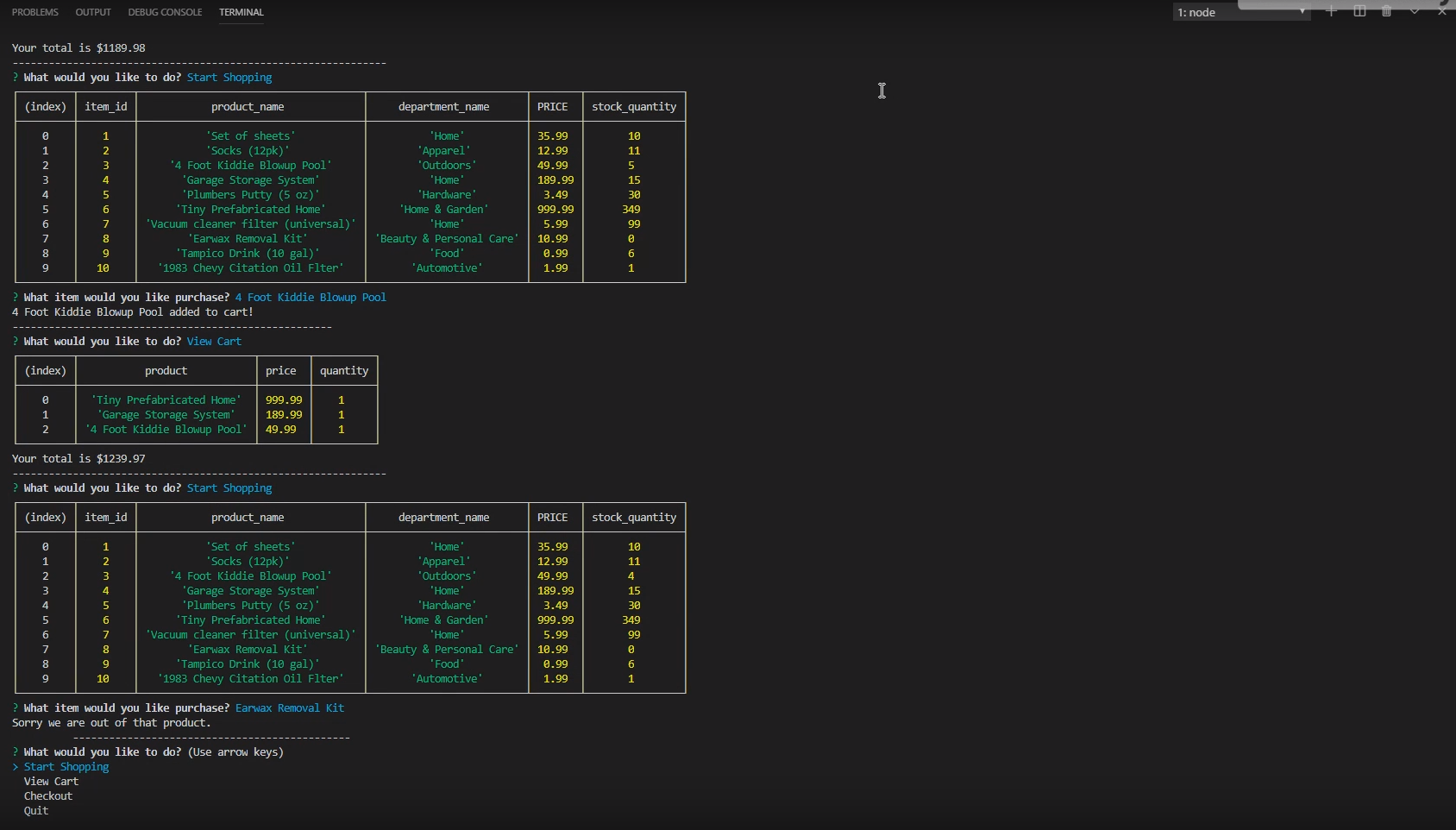The image size is (1456, 830).
Task: Split the terminal pane
Action: tap(1359, 11)
